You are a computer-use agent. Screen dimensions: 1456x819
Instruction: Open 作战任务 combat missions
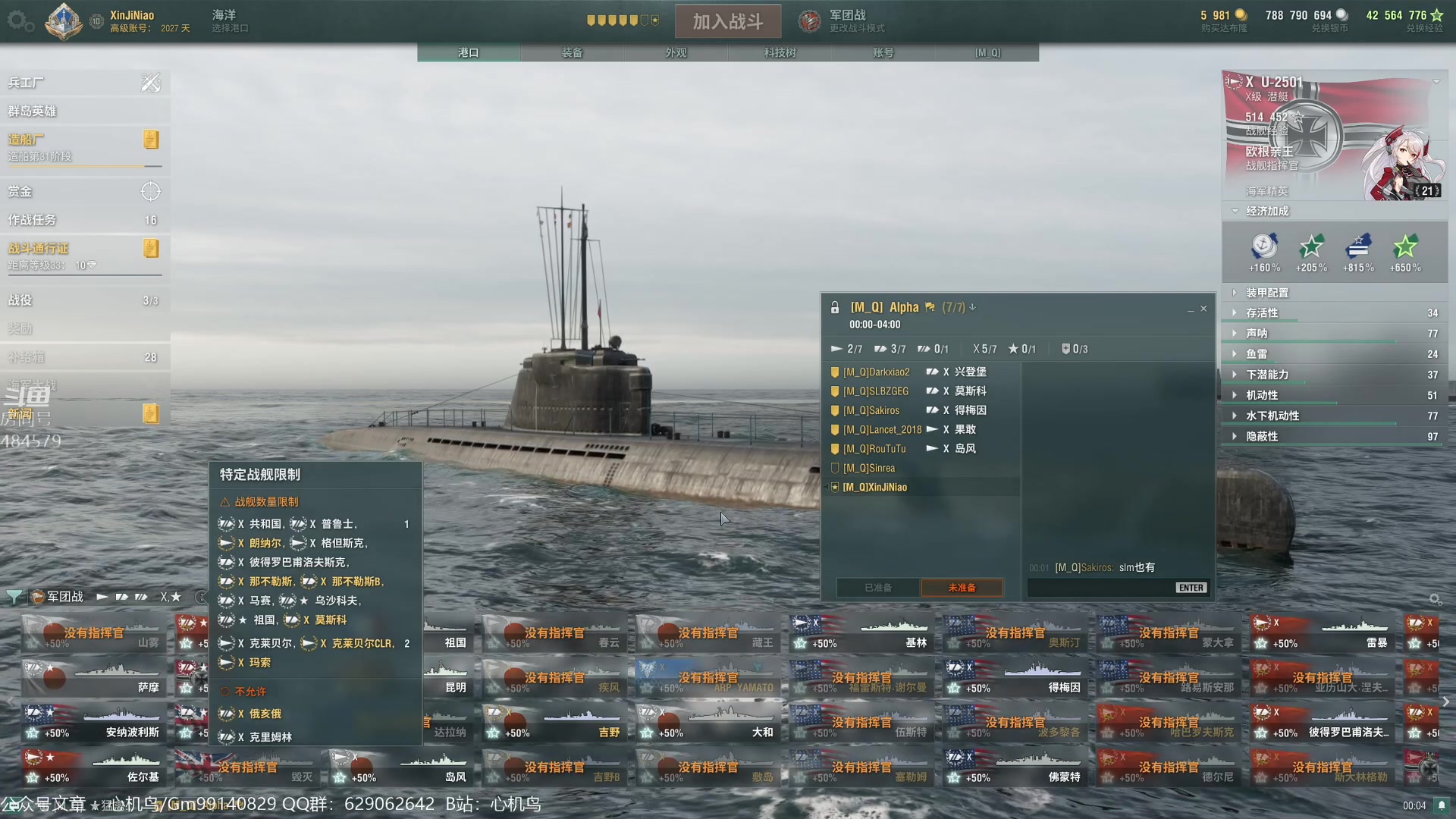pyautogui.click(x=83, y=220)
